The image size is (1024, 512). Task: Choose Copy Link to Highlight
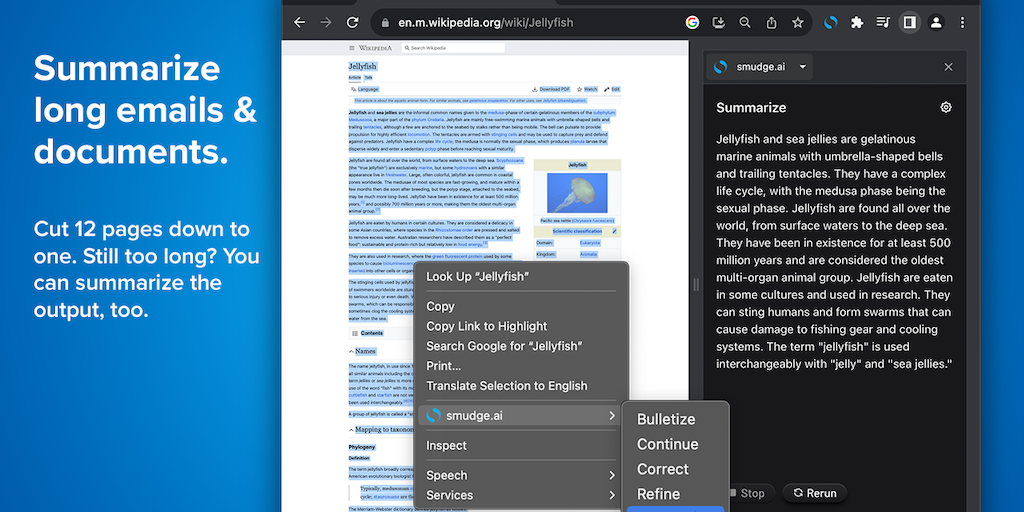(521, 327)
